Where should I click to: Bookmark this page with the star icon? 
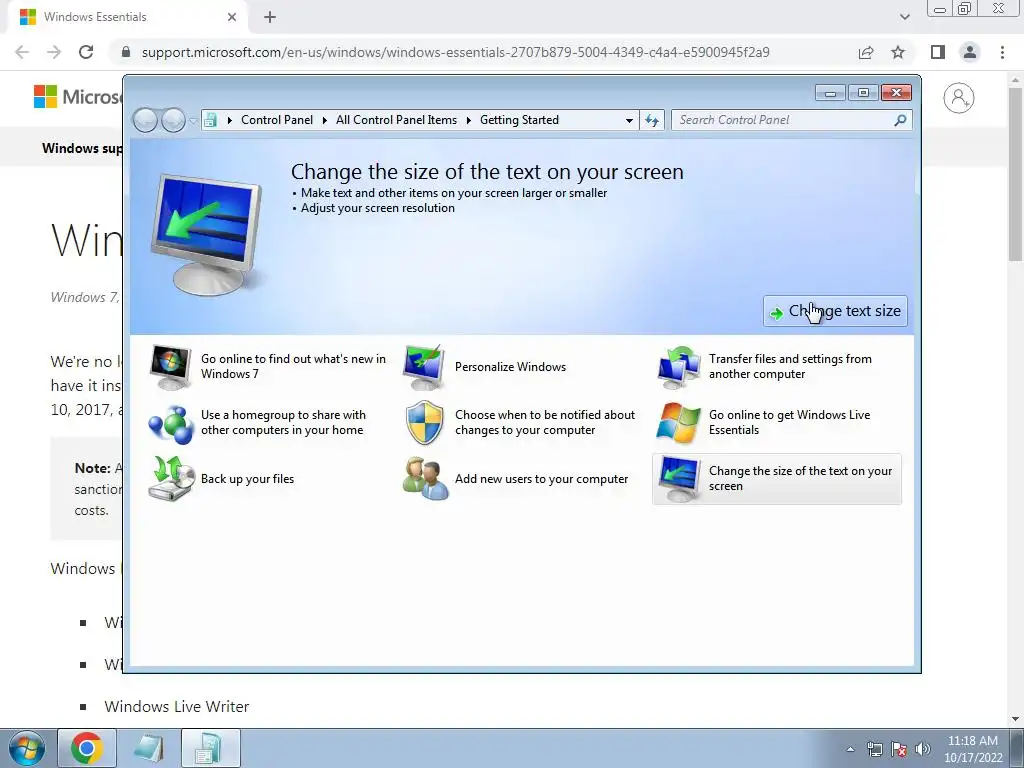[898, 52]
